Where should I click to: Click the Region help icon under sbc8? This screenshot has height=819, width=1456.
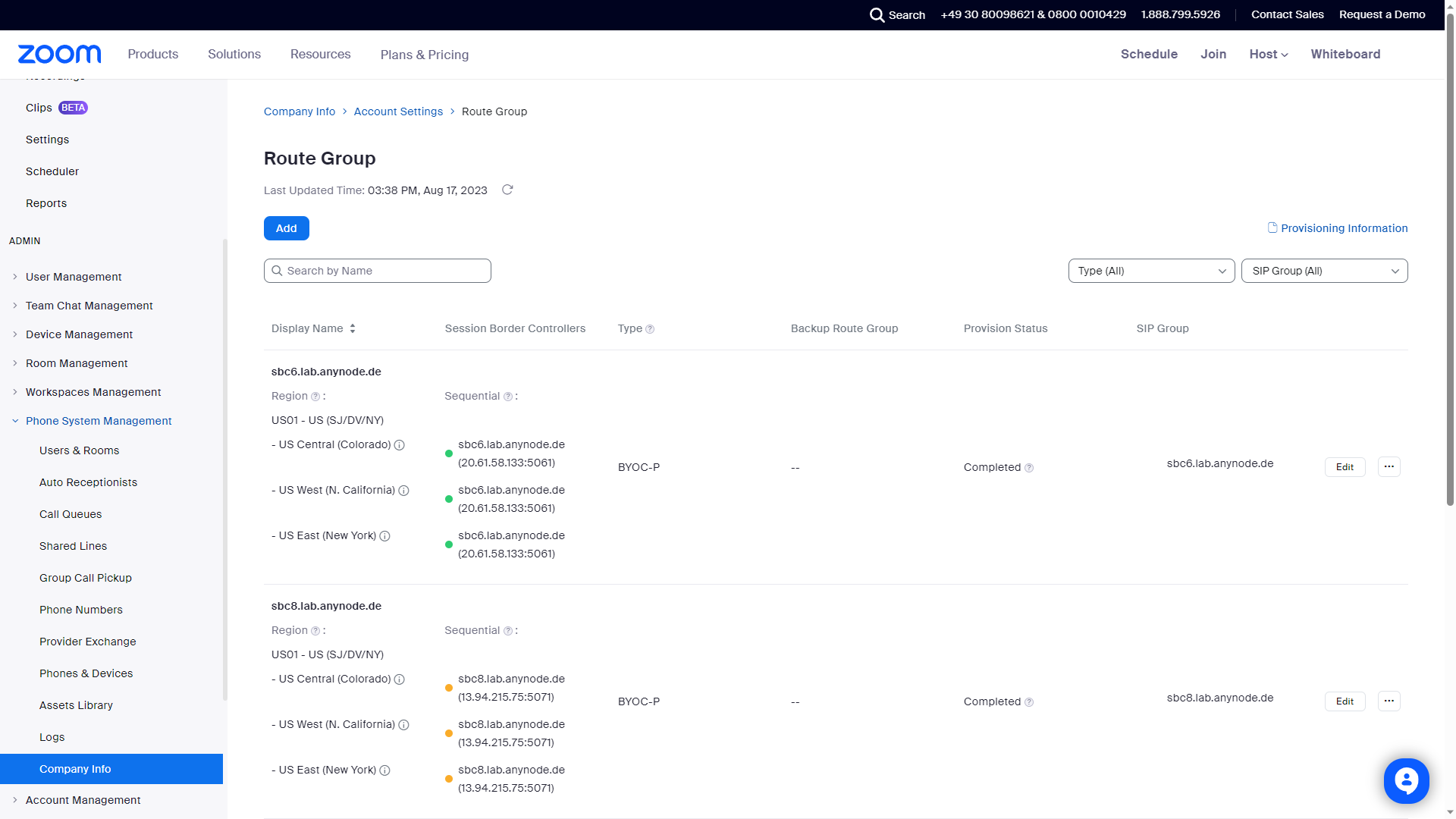[x=315, y=631]
